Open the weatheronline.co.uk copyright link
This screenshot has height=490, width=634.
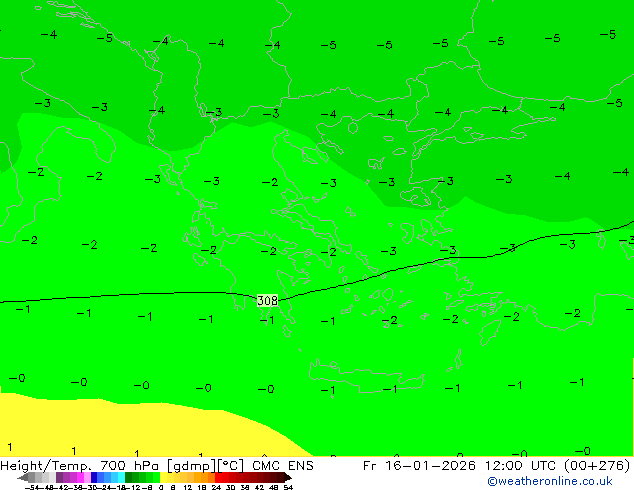[550, 481]
